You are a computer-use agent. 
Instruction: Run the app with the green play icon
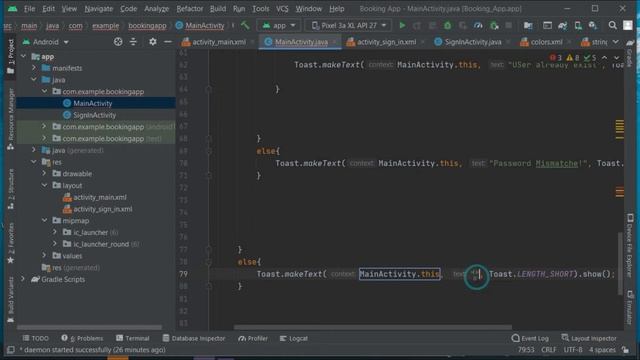pyautogui.click(x=402, y=25)
